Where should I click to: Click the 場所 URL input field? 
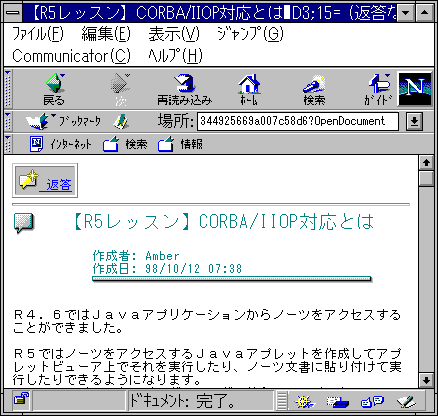click(298, 121)
